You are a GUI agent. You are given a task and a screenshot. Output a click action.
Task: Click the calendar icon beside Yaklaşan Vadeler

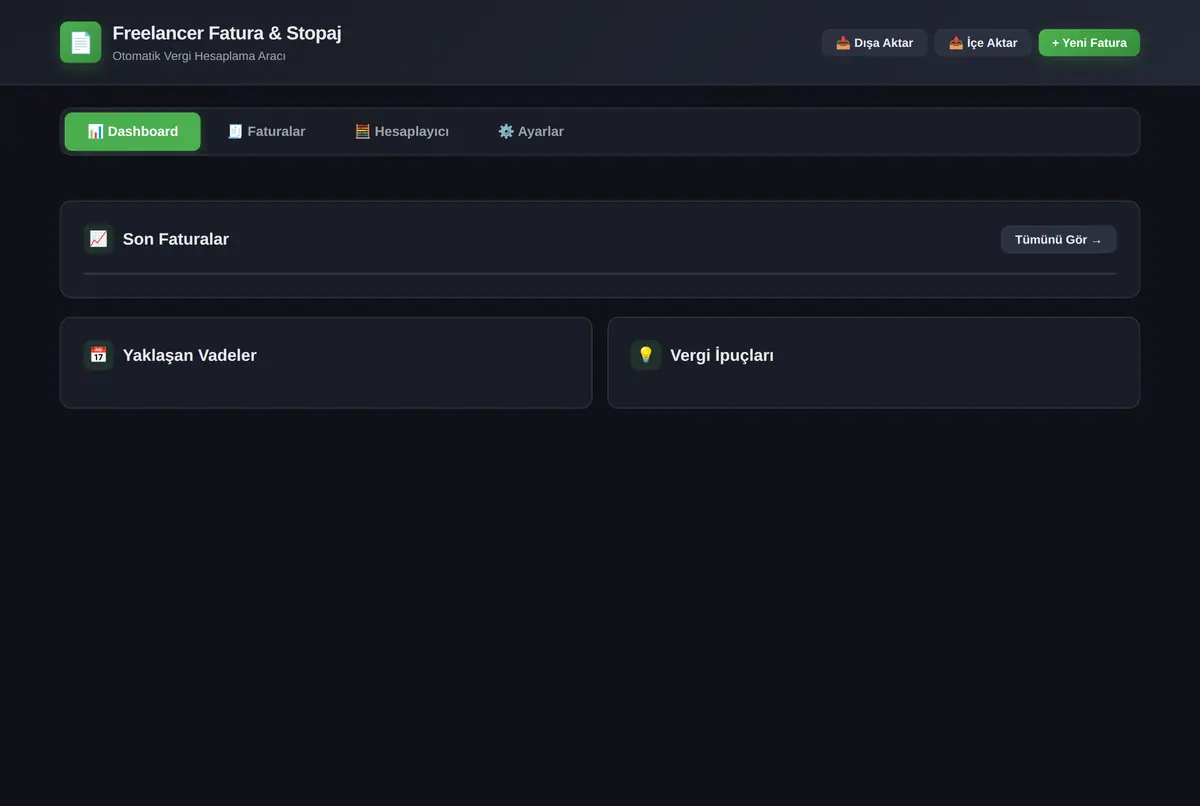click(x=98, y=355)
